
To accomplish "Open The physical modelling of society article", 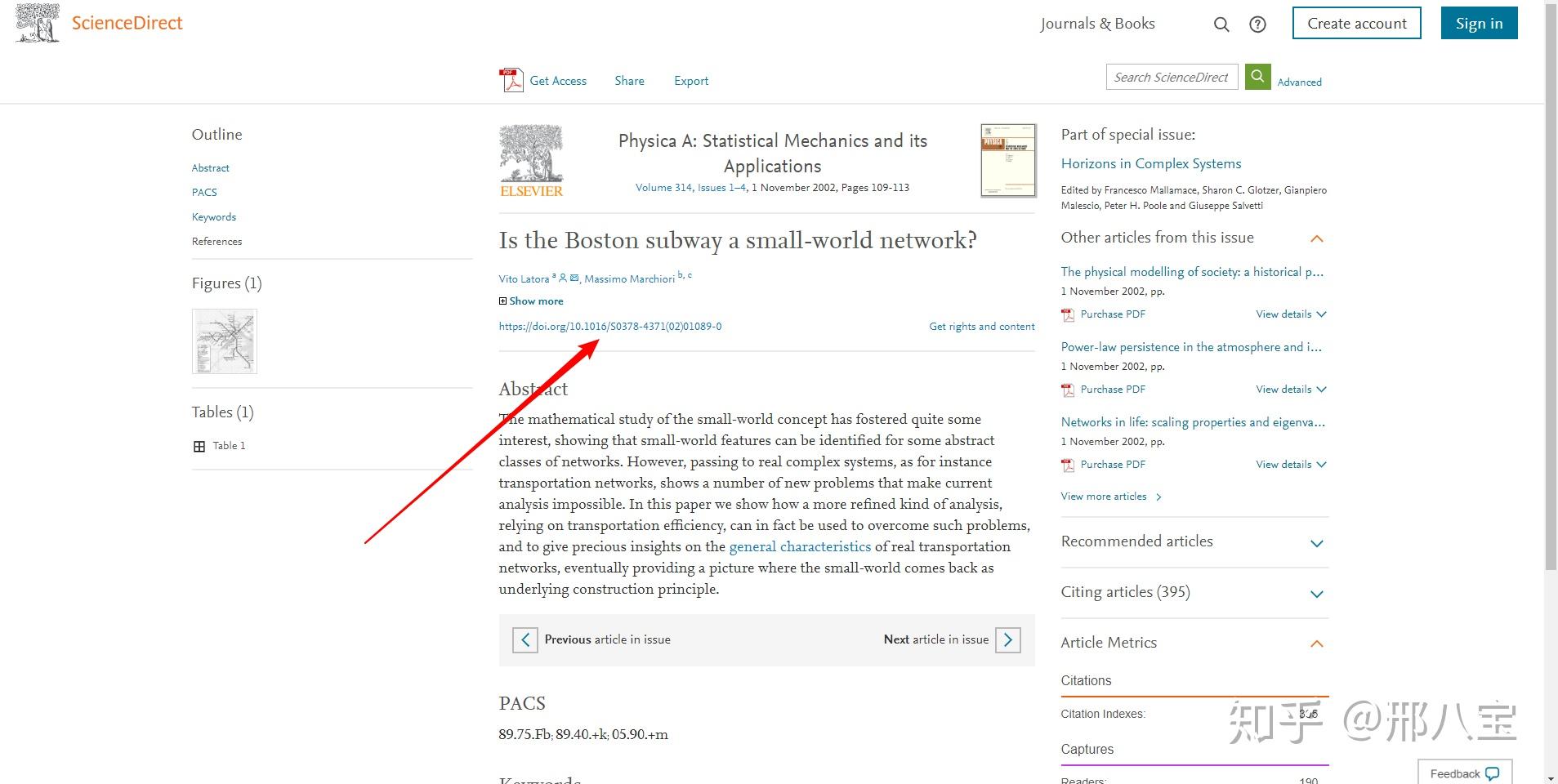I will pos(1192,272).
